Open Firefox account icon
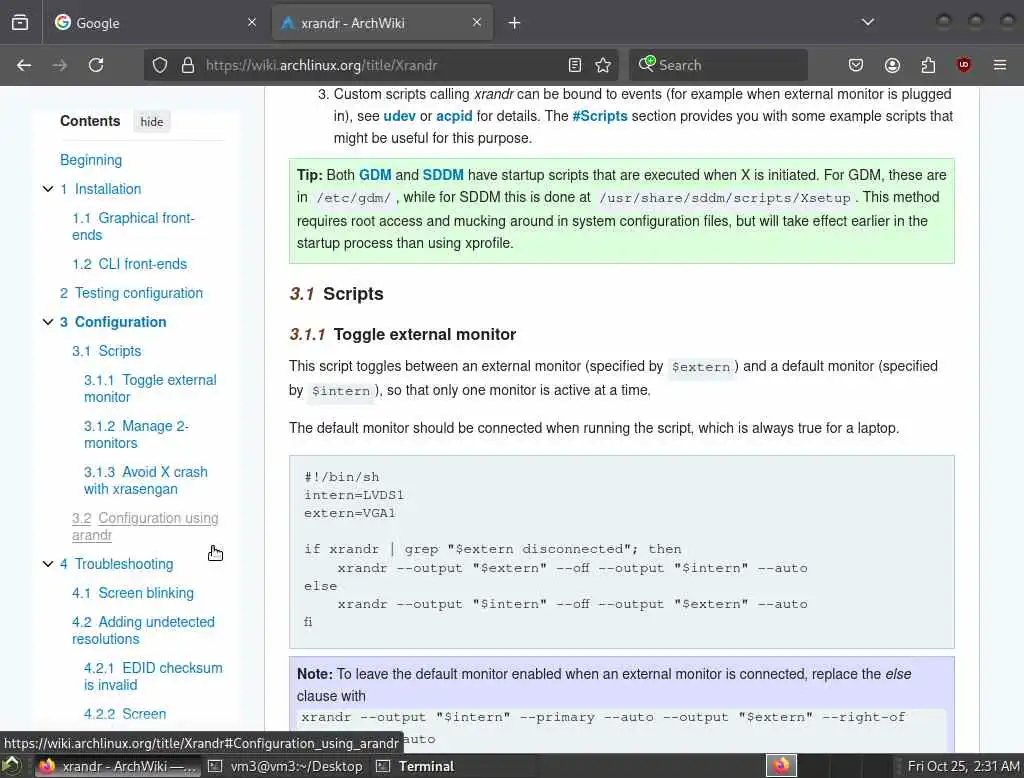The image size is (1024, 778). (892, 65)
